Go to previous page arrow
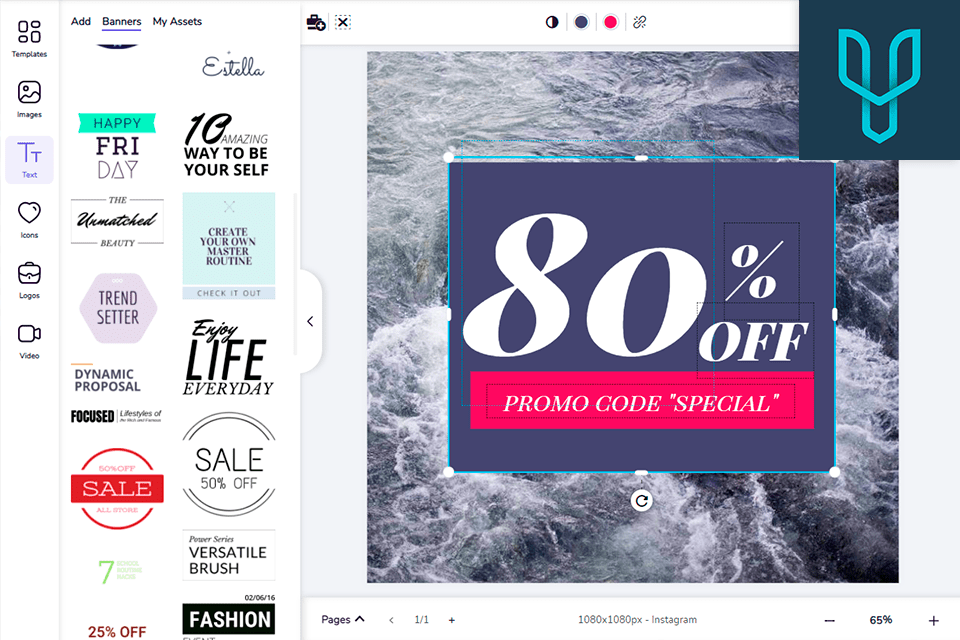Screen dimensions: 960x640 pyautogui.click(x=391, y=620)
